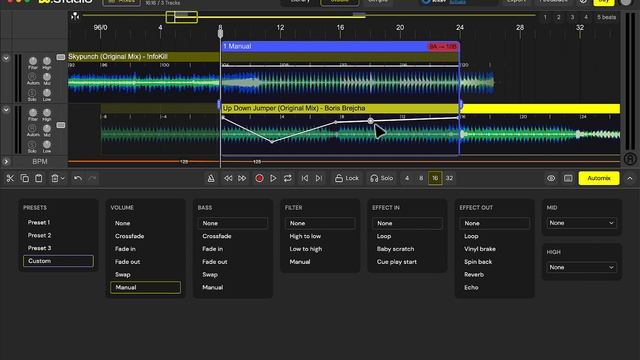
Task: Click the scissors cut icon
Action: pos(10,178)
